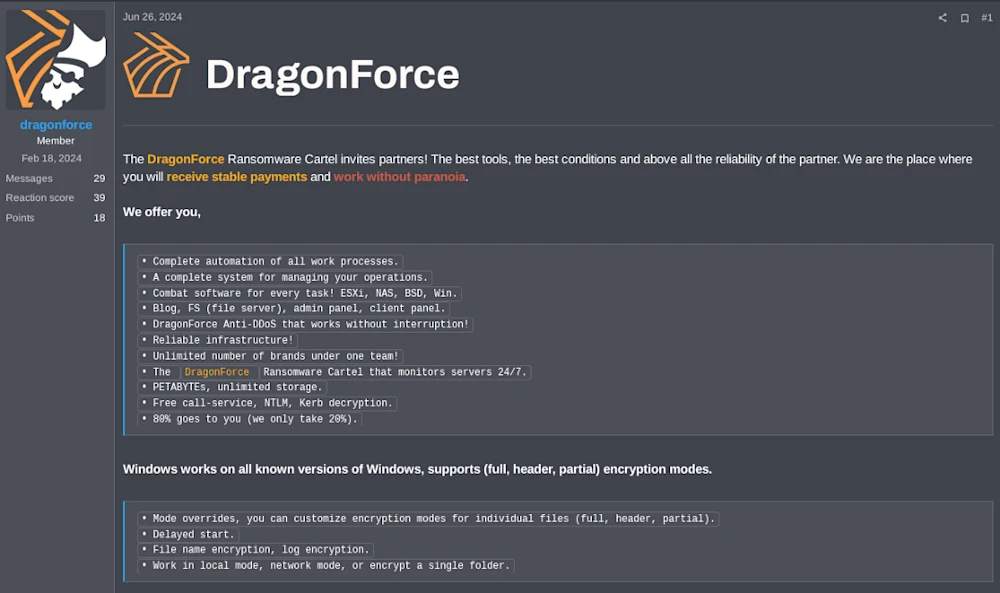The height and width of the screenshot is (593, 1000).
Task: Jump to this post via the #1 permalink
Action: point(987,17)
